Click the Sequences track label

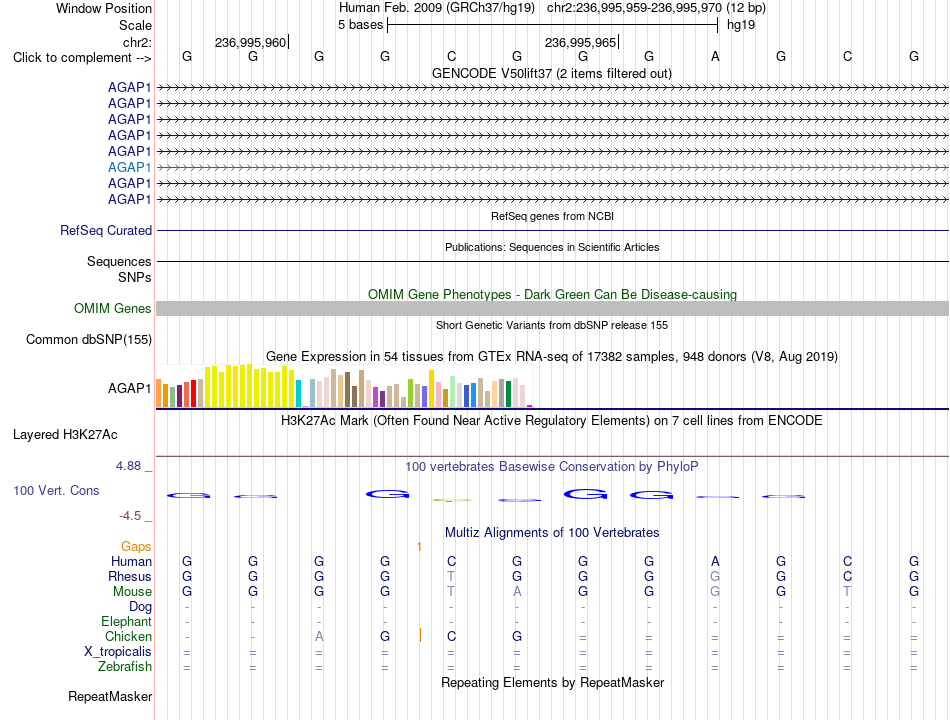tap(119, 261)
